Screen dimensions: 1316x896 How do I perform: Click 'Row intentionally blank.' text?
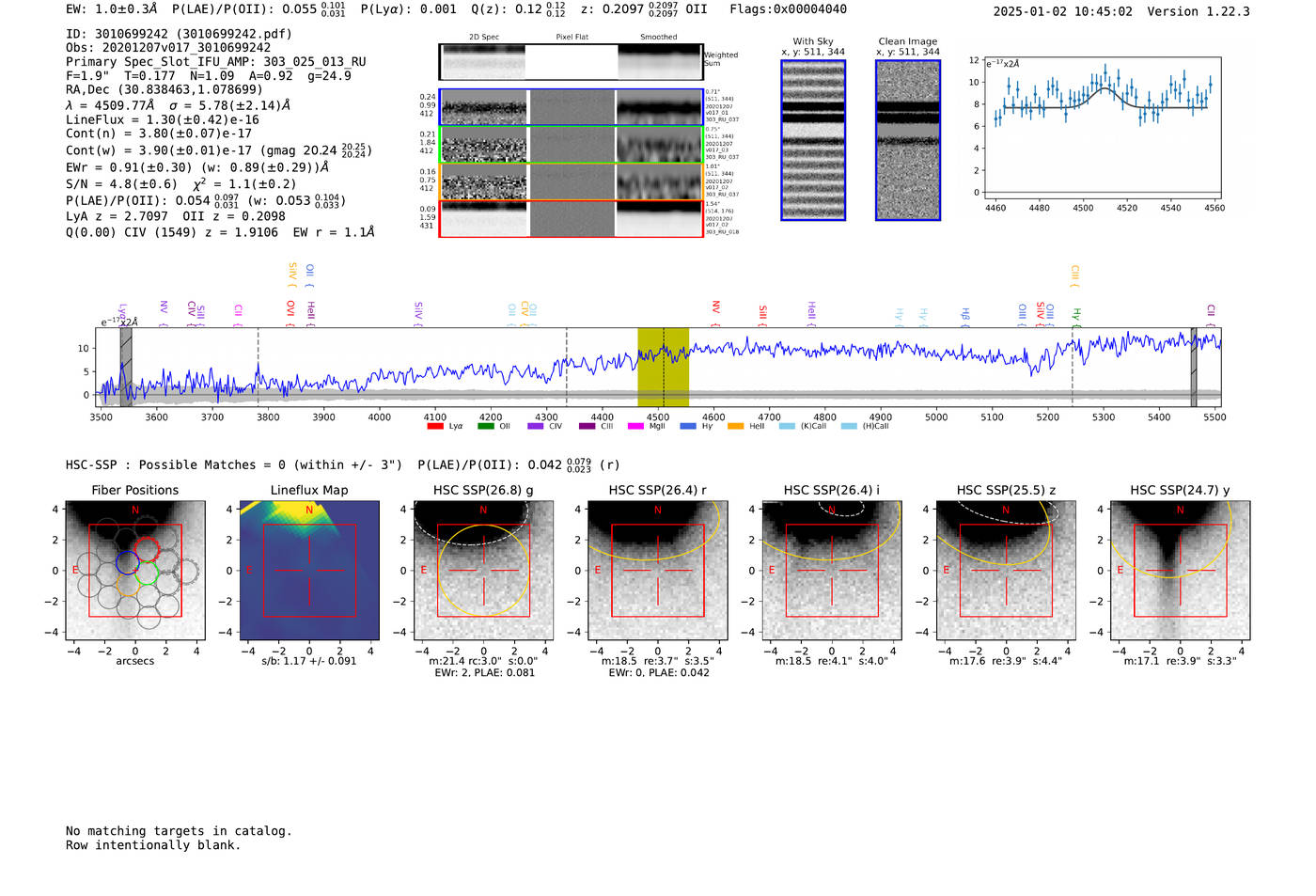[153, 845]
